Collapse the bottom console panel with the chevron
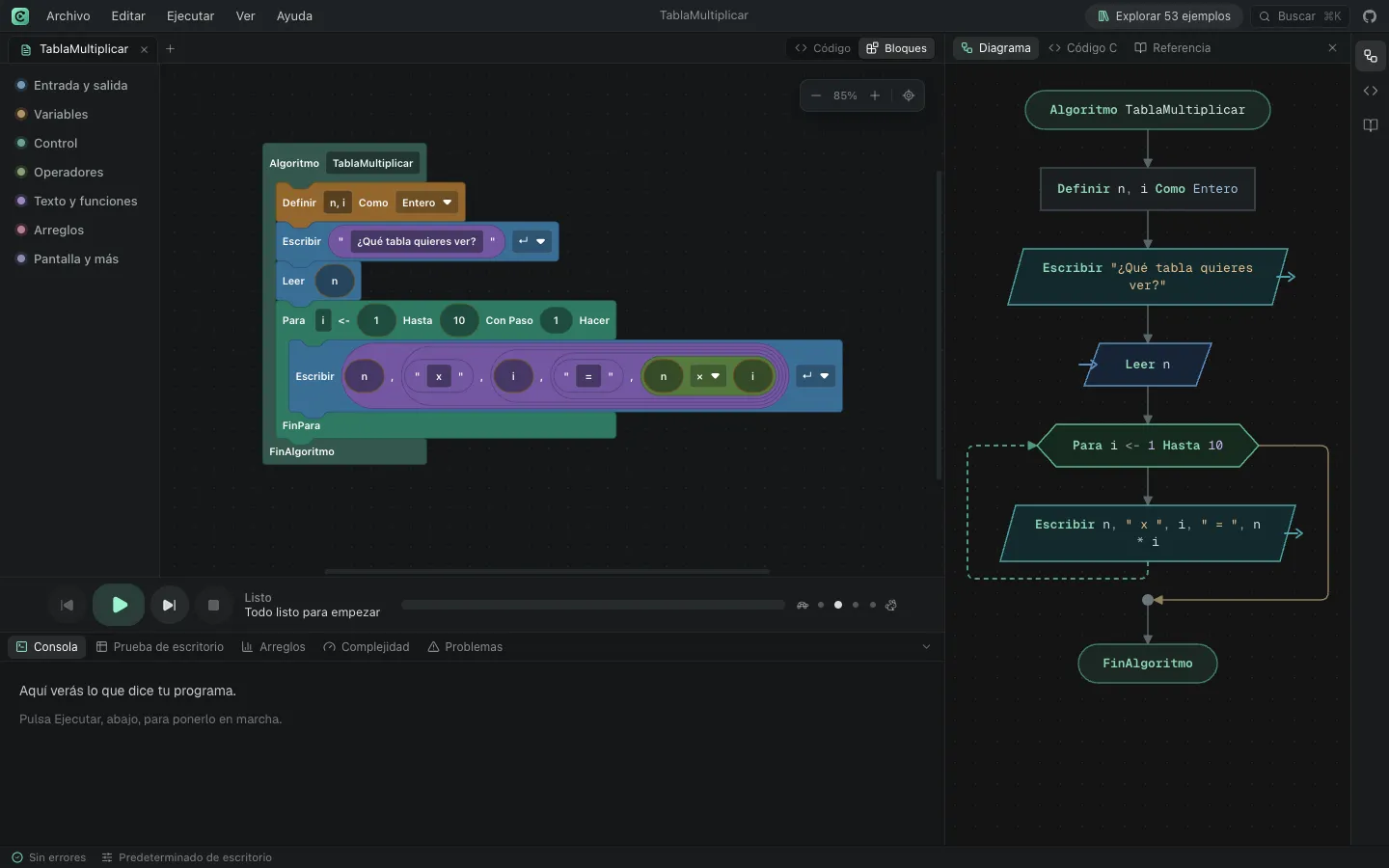1389x868 pixels. pos(927,647)
